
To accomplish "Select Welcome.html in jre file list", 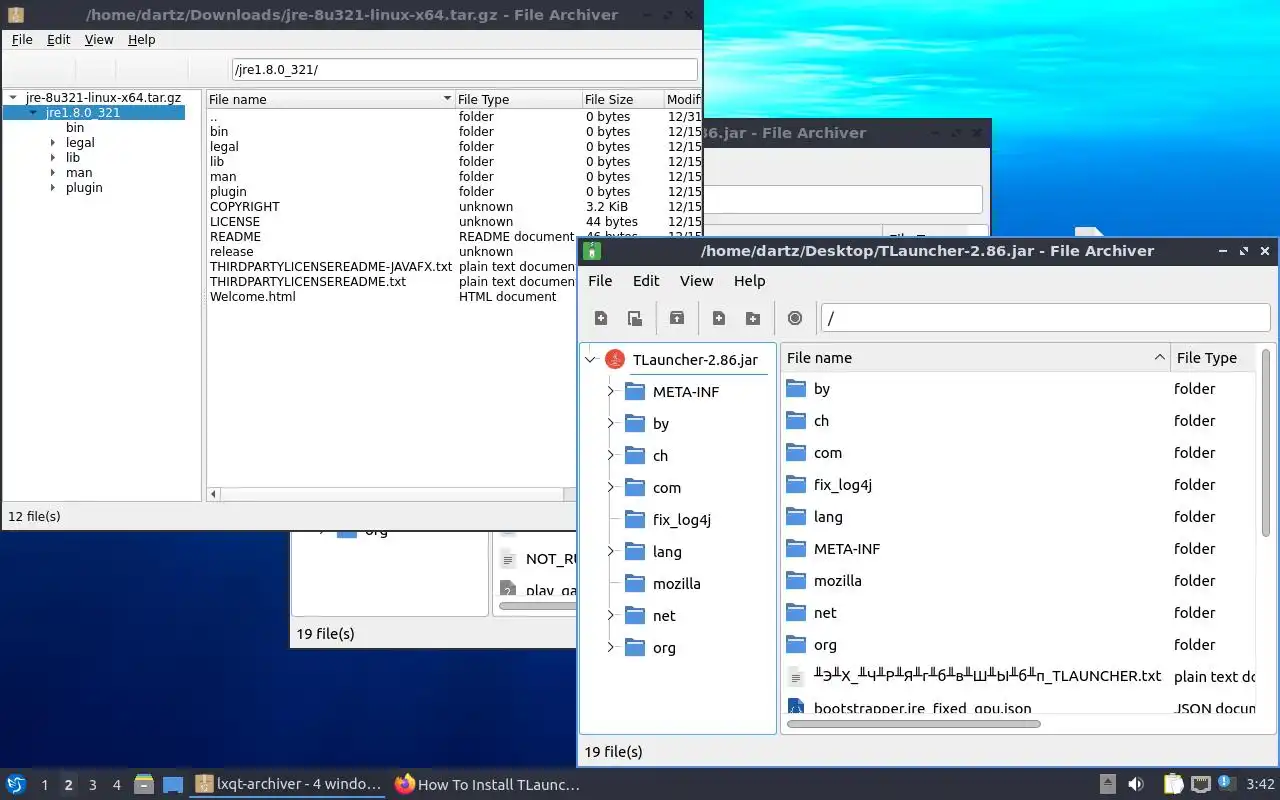I will [253, 297].
